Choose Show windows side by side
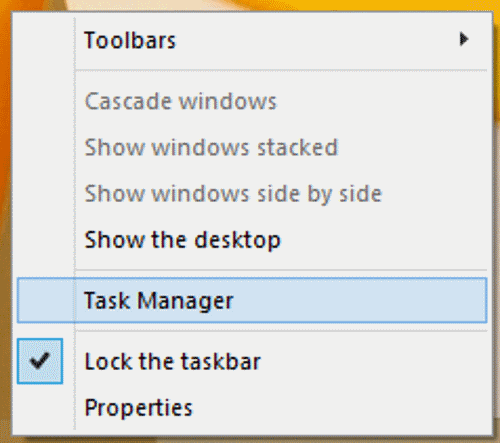The image size is (500, 443). coord(252,193)
